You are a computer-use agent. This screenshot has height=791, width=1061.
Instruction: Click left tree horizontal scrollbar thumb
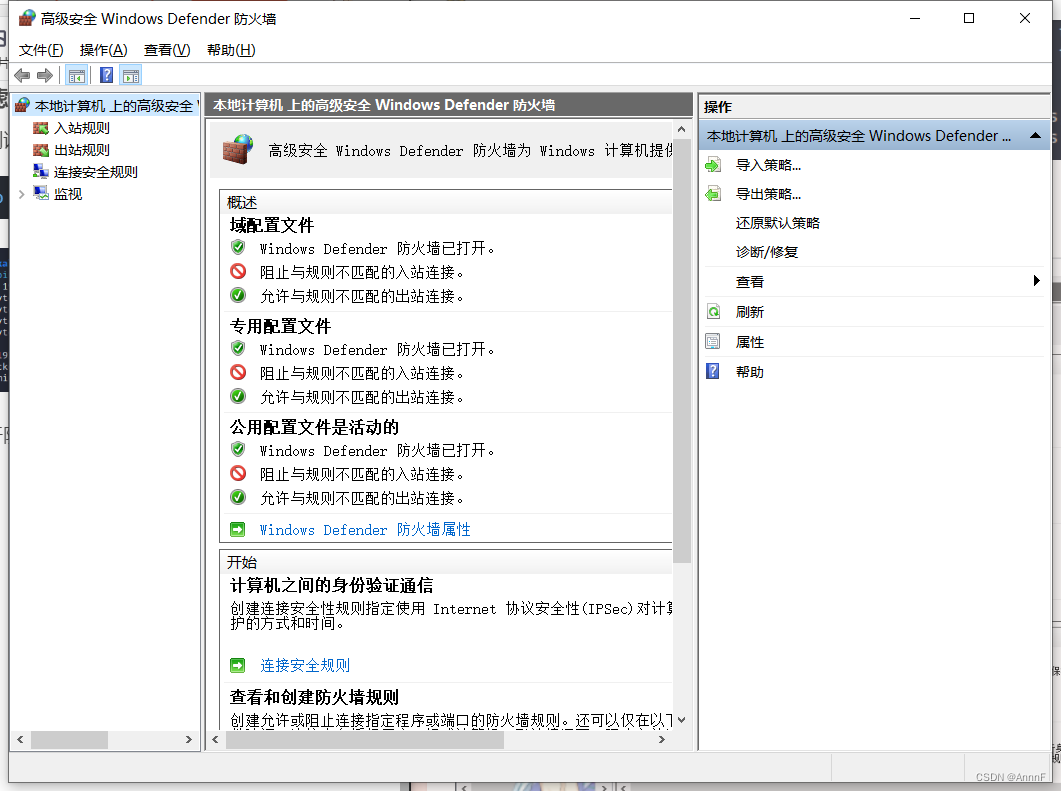click(69, 740)
